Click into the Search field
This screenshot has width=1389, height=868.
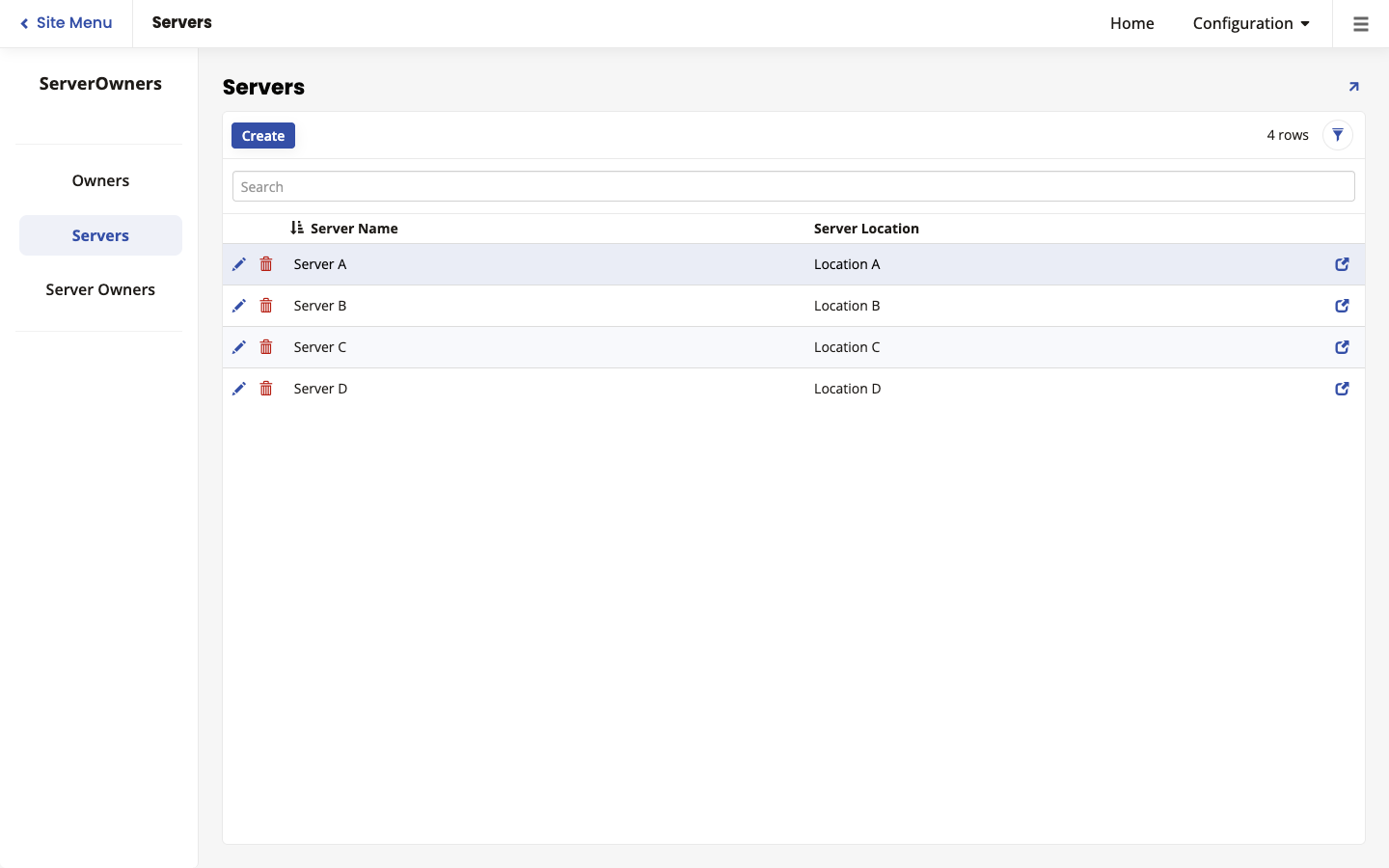(793, 187)
